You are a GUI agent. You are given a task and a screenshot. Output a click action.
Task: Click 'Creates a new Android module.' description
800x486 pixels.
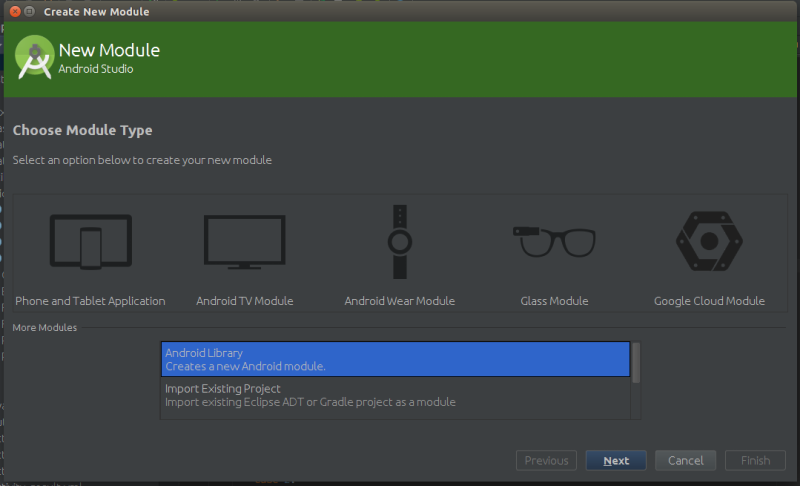[245, 366]
